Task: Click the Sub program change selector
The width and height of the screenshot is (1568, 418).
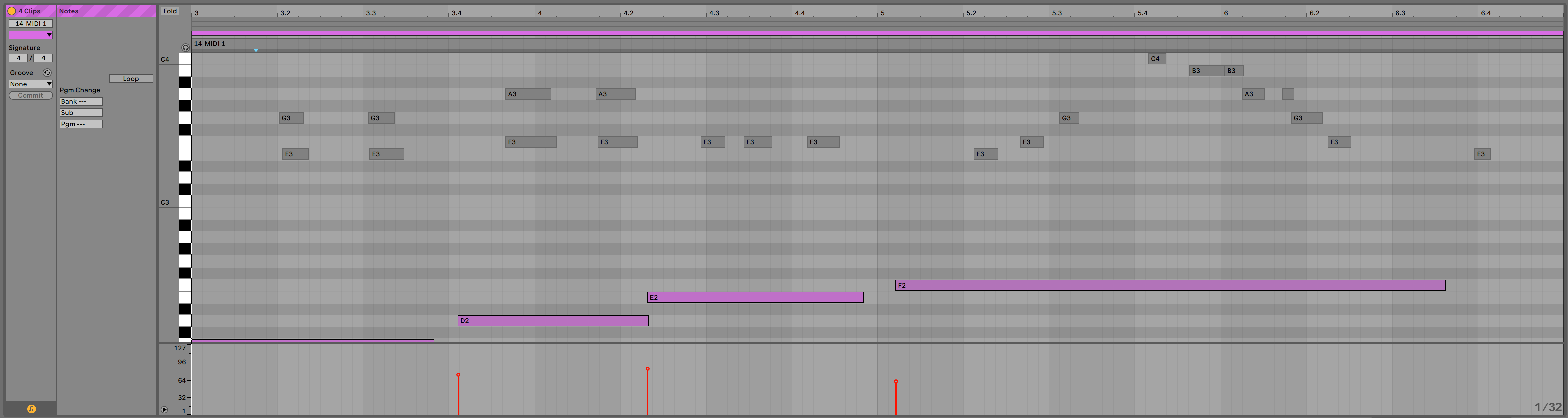Action: [x=81, y=113]
